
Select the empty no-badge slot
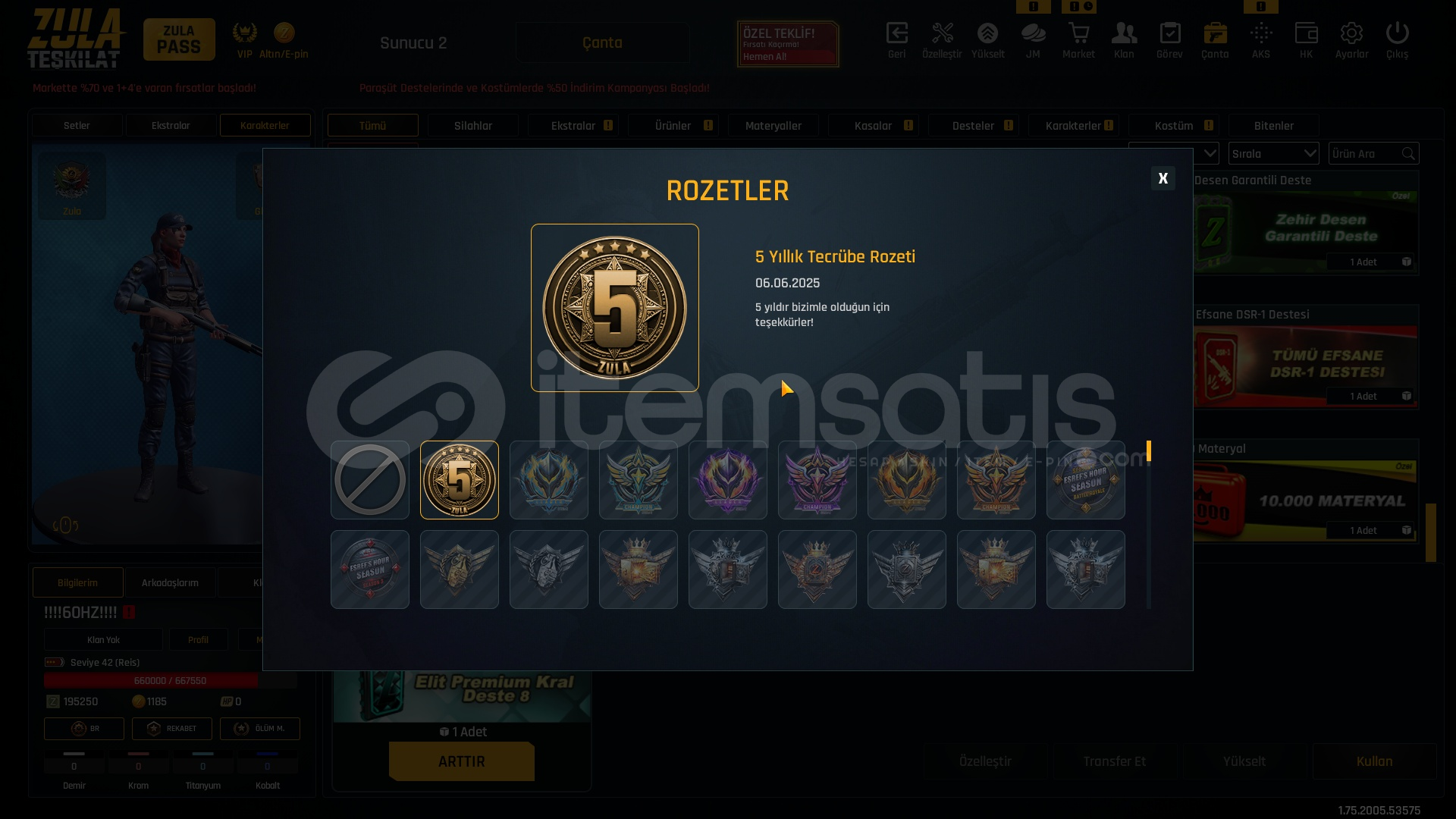point(370,480)
